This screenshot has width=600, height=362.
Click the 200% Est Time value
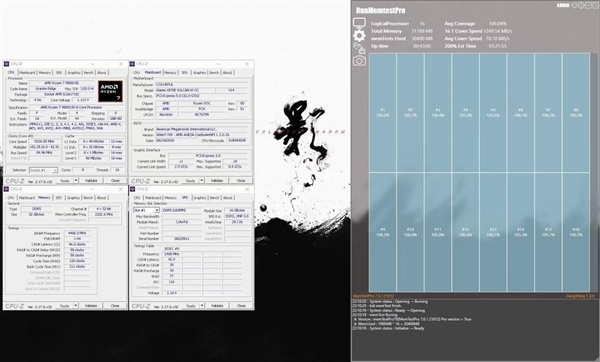coord(497,46)
